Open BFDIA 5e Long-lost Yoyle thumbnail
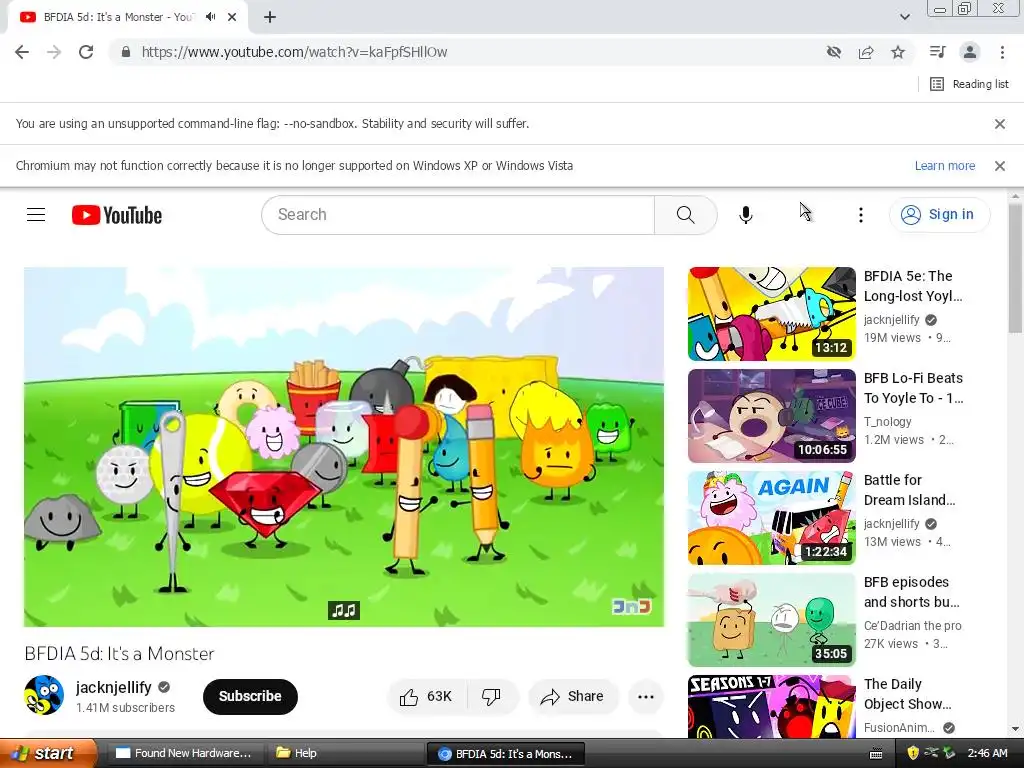Image resolution: width=1024 pixels, height=768 pixels. pyautogui.click(x=771, y=314)
